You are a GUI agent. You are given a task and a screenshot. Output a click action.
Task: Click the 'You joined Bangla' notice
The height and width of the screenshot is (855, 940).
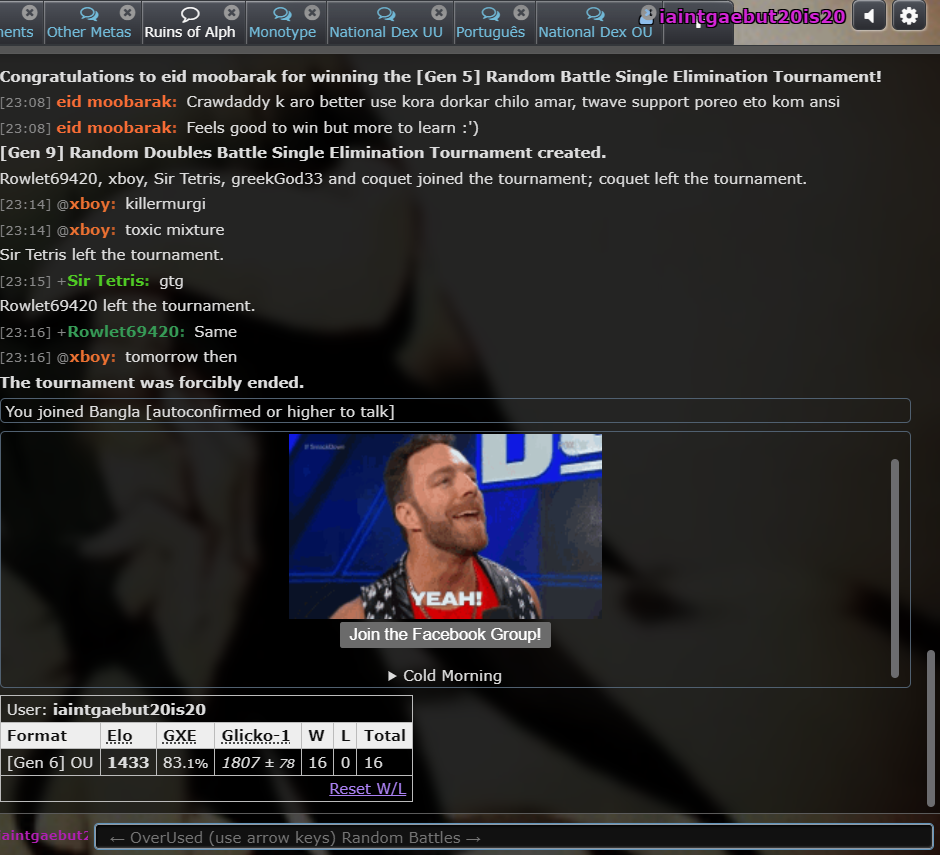[455, 411]
